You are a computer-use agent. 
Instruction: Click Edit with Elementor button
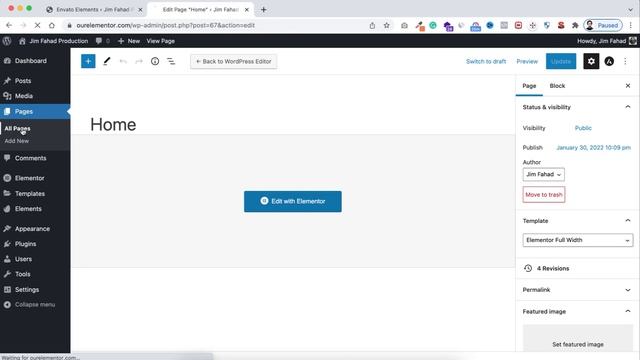[x=293, y=201]
